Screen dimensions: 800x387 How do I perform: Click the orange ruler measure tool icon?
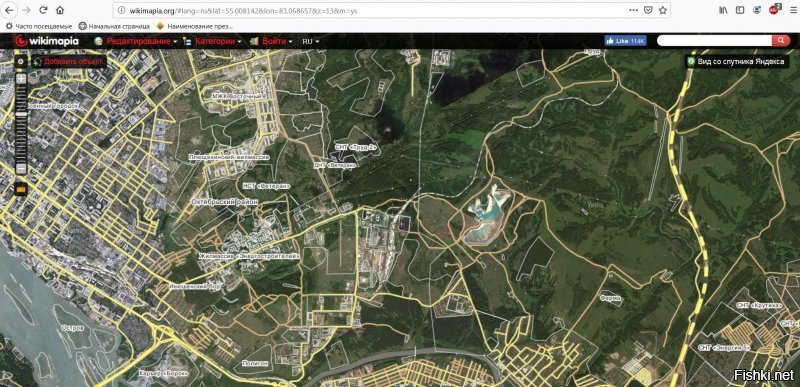click(21, 188)
